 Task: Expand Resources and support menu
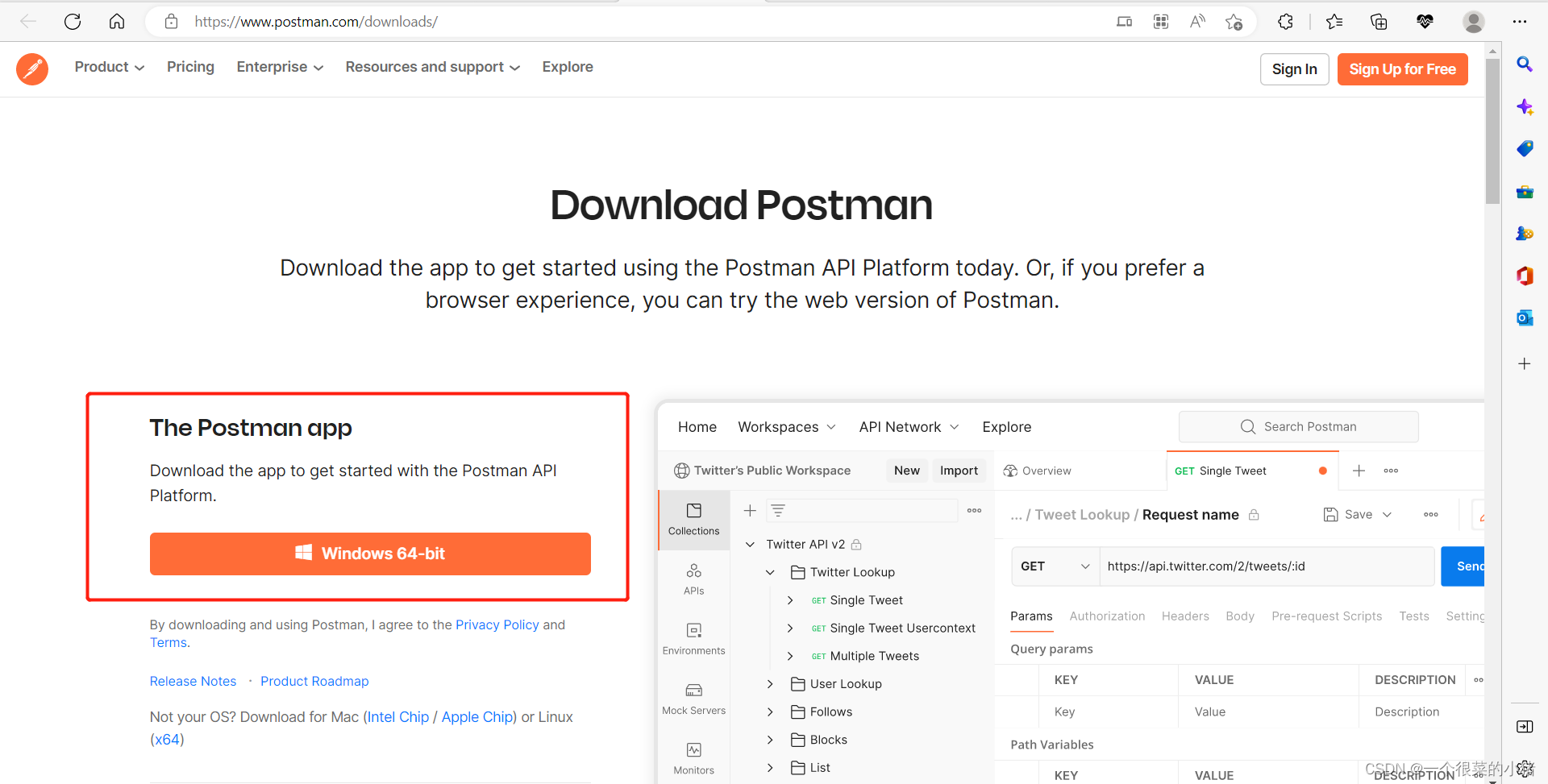coord(432,67)
